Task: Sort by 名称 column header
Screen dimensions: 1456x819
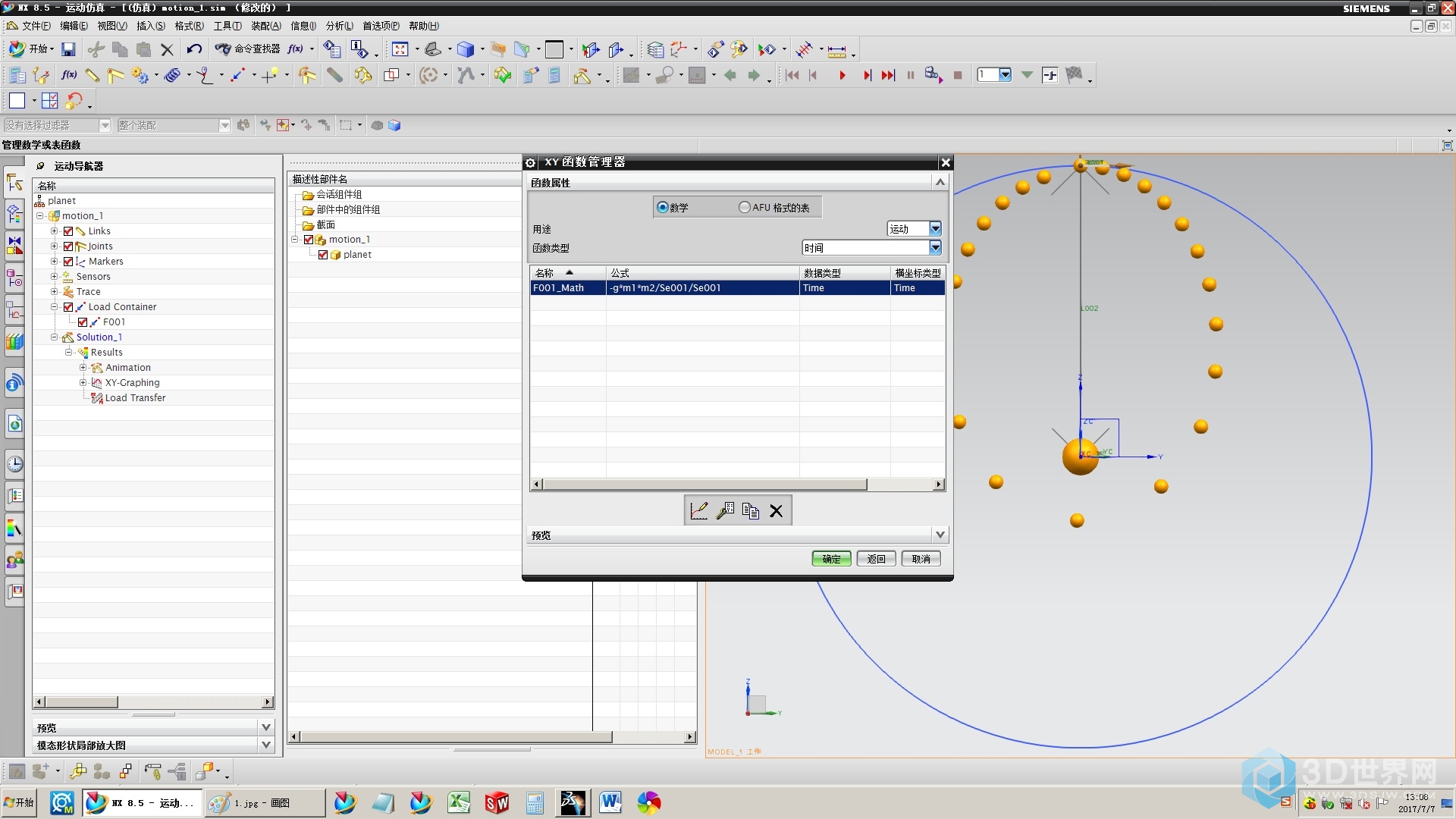Action: [x=568, y=273]
